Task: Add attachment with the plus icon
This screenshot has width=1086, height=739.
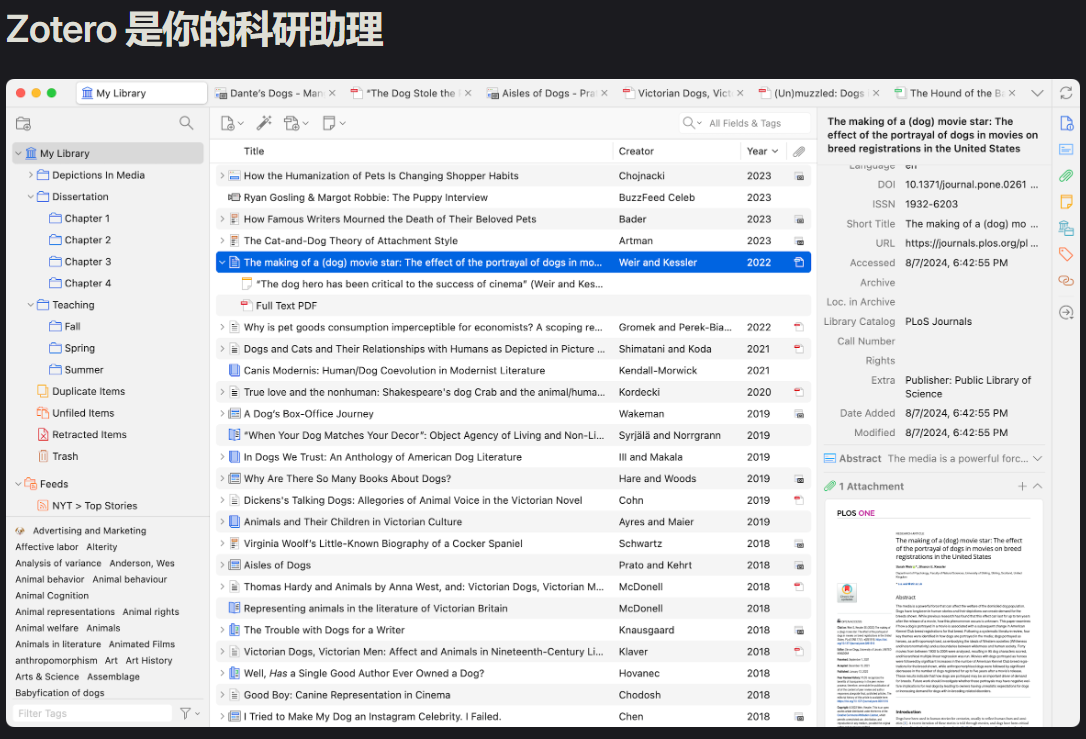Action: (1022, 486)
